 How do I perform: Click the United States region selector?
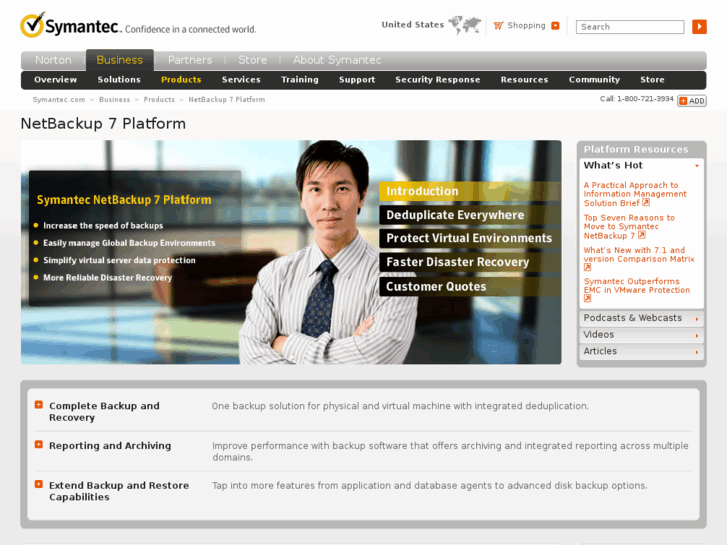413,25
